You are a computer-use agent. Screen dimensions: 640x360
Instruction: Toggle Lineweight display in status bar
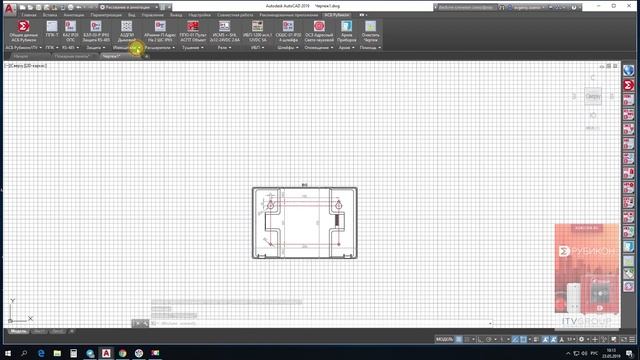click(x=536, y=340)
